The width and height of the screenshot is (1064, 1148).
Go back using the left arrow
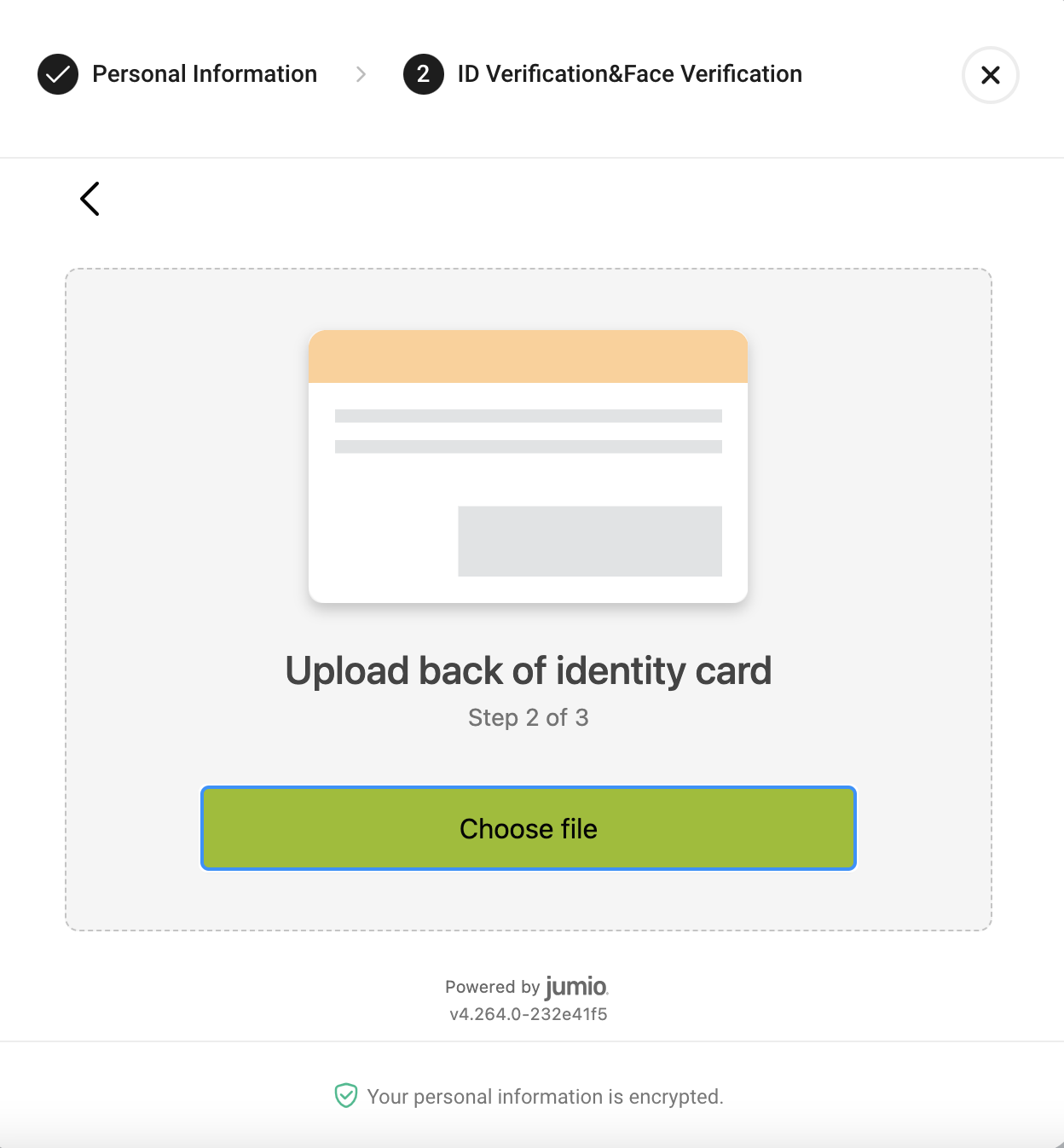pos(90,199)
